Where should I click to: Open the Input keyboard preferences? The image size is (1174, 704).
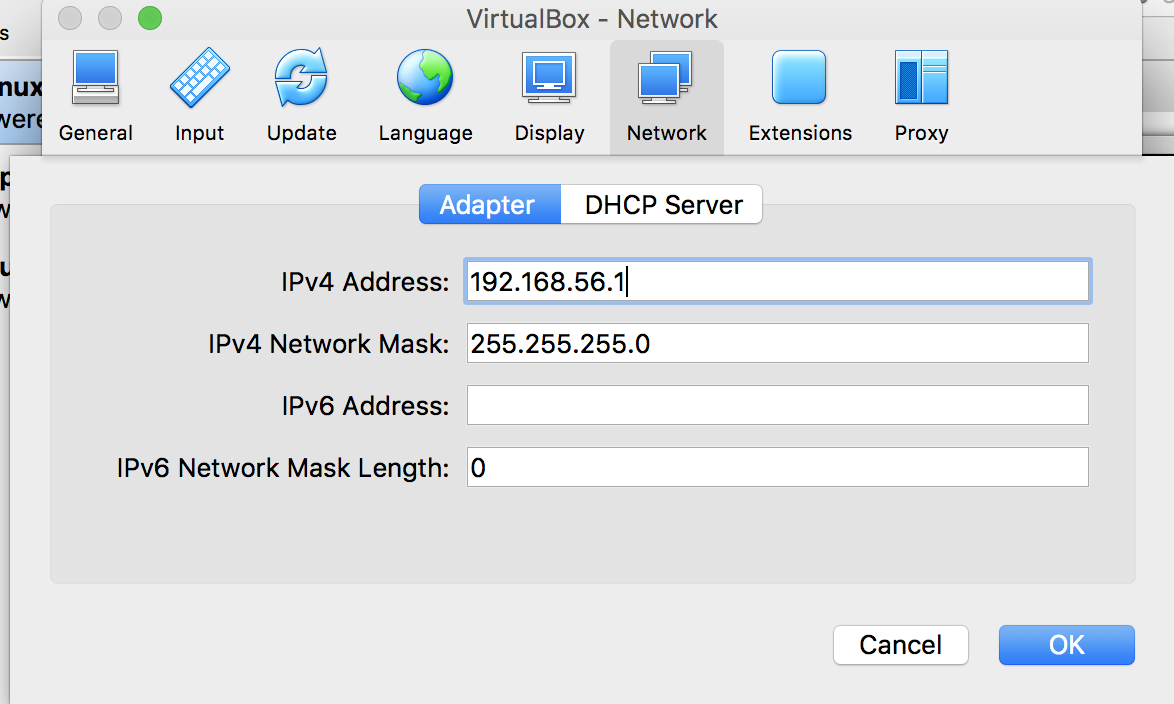point(199,97)
